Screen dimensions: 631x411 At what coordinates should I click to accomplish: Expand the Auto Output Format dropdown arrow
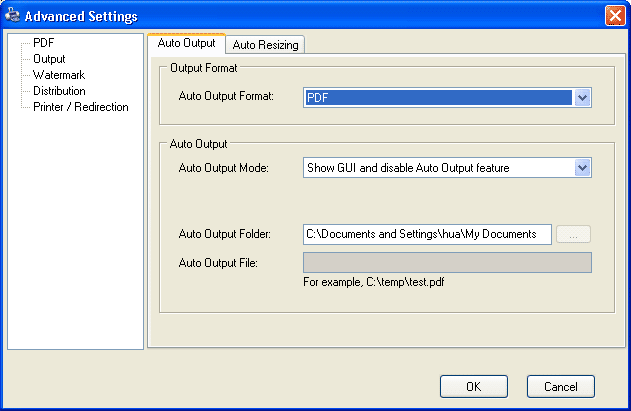(x=582, y=97)
